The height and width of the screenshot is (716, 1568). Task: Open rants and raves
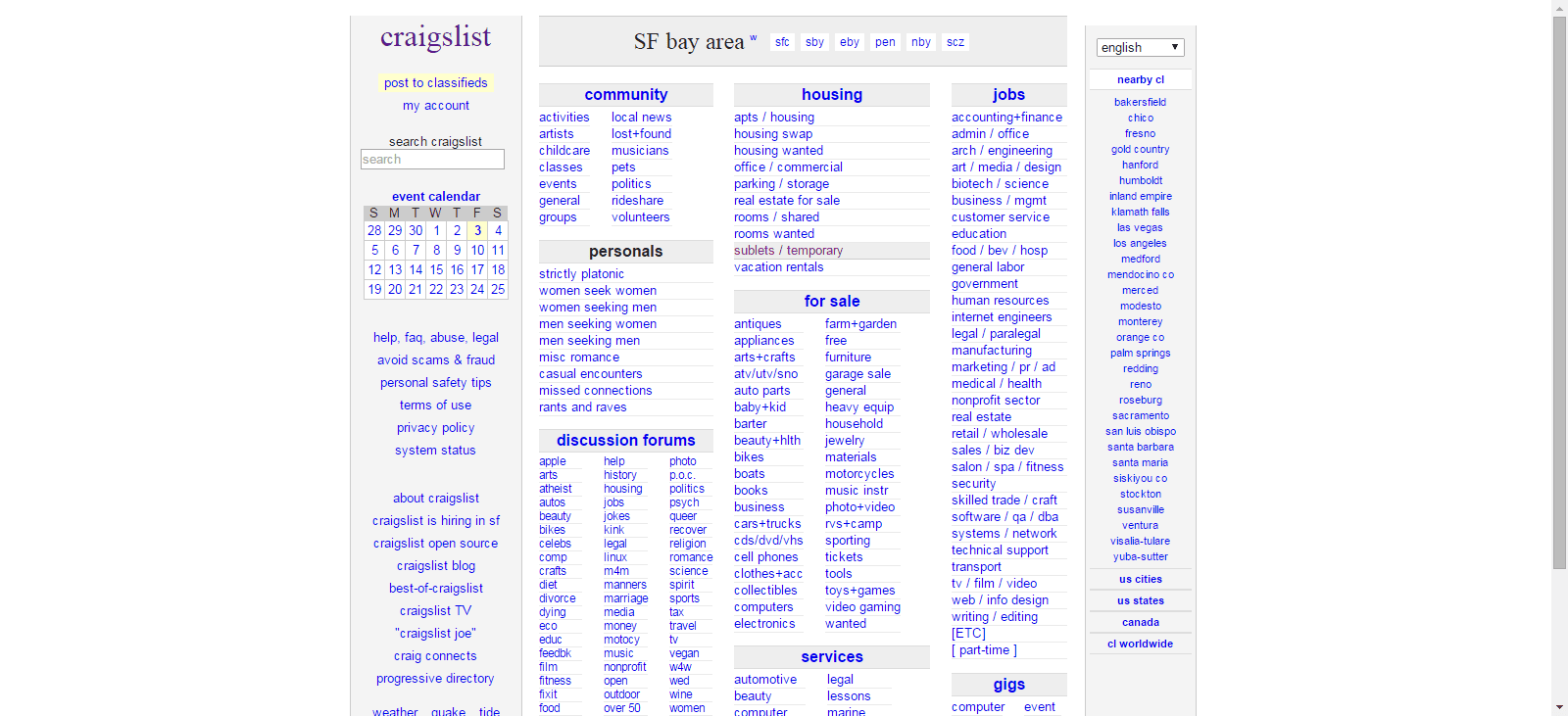[x=583, y=407]
